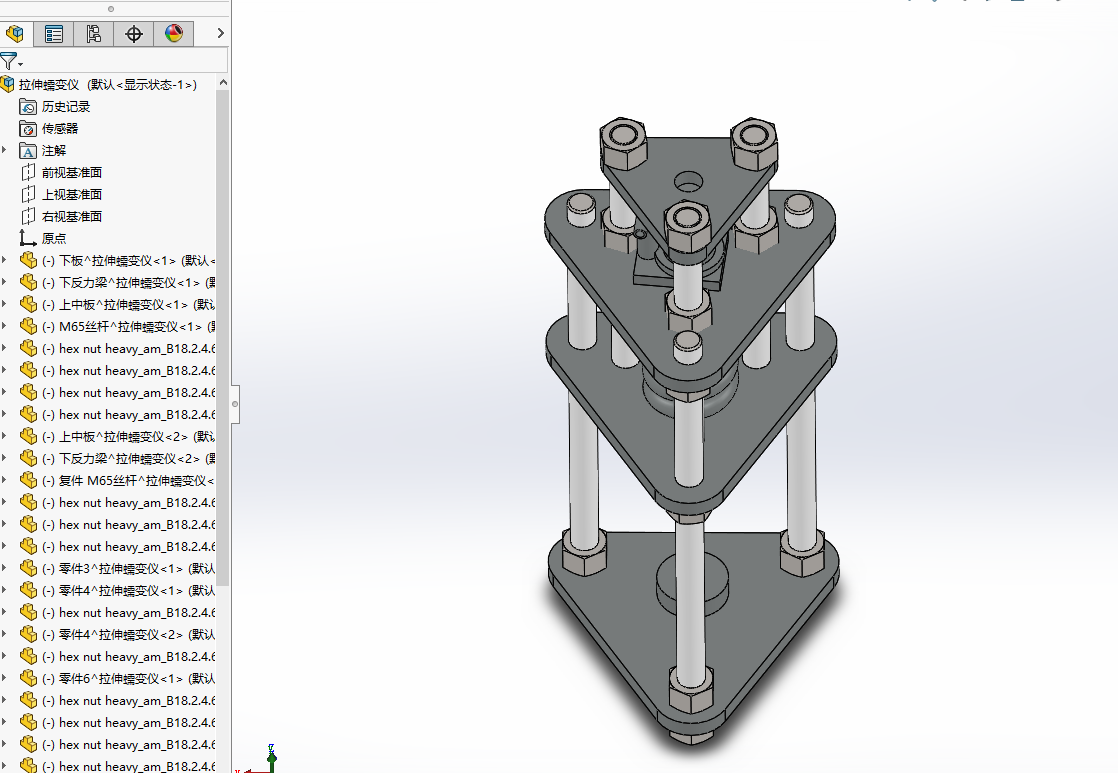This screenshot has height=773, width=1118.
Task: Select the 右视基准面 right plane icon
Action: click(x=28, y=217)
